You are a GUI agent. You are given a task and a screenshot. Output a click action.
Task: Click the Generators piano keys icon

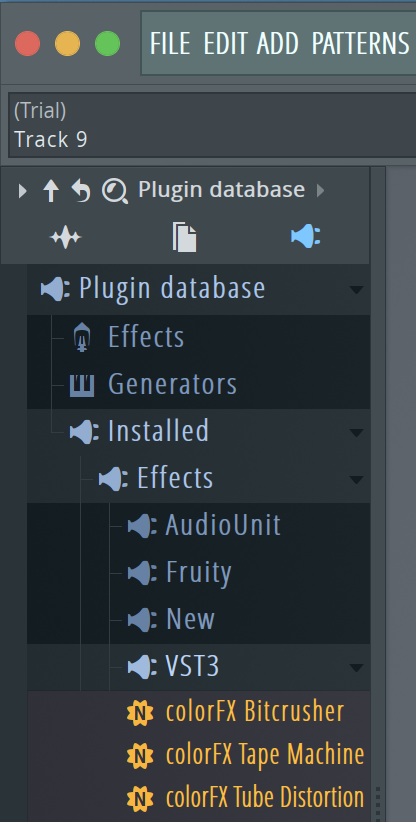click(82, 385)
